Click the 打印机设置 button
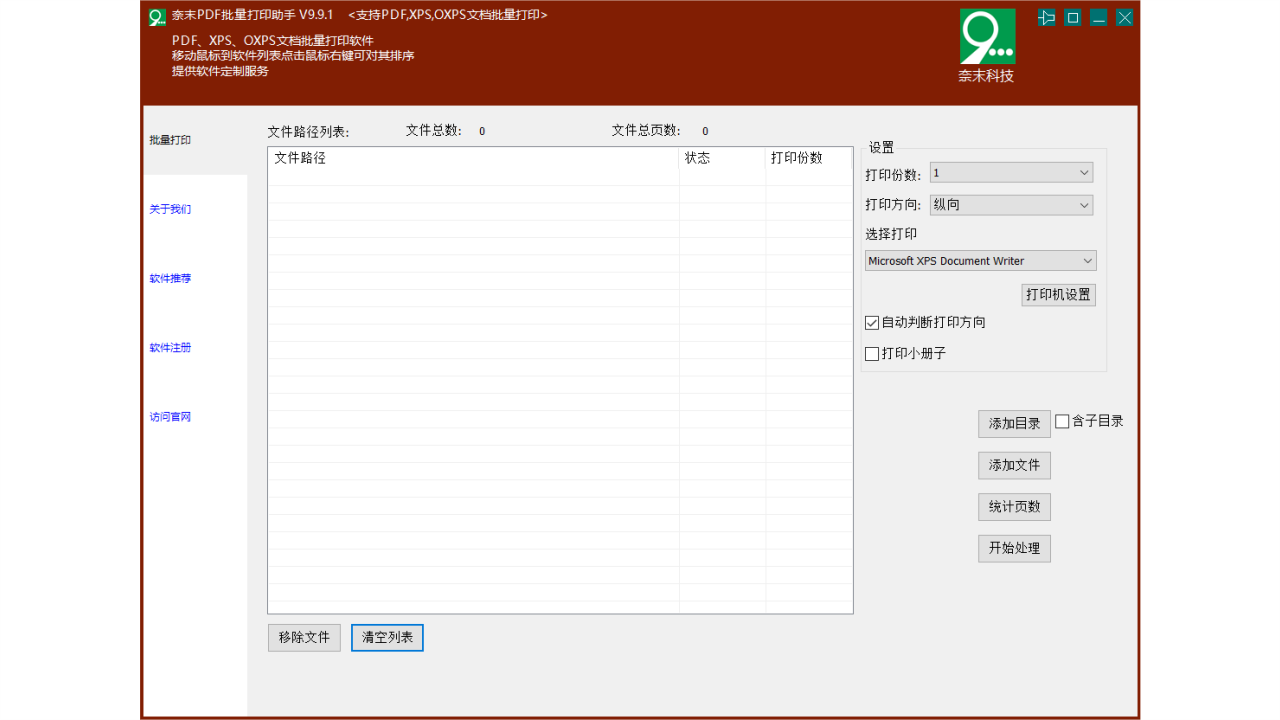 coord(1059,295)
